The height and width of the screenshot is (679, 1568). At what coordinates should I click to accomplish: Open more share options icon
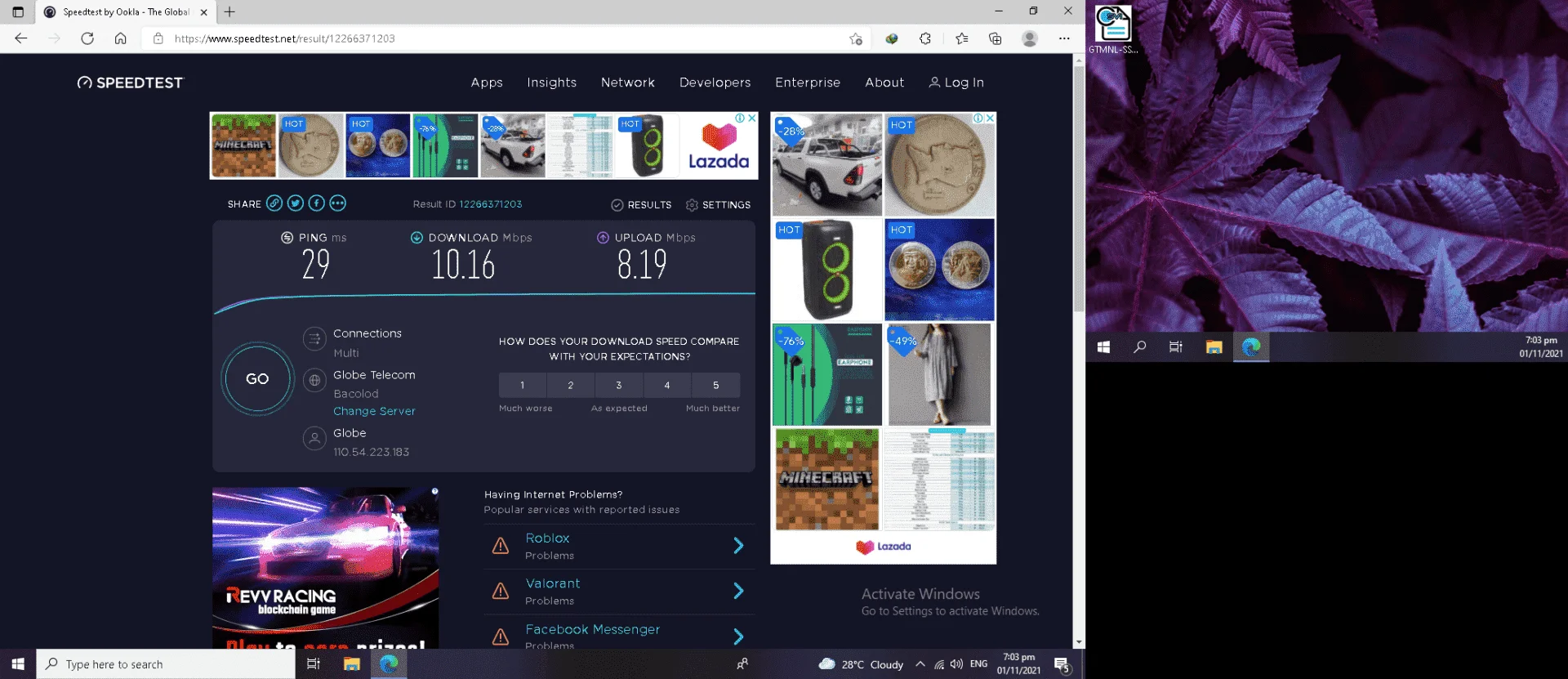point(338,203)
